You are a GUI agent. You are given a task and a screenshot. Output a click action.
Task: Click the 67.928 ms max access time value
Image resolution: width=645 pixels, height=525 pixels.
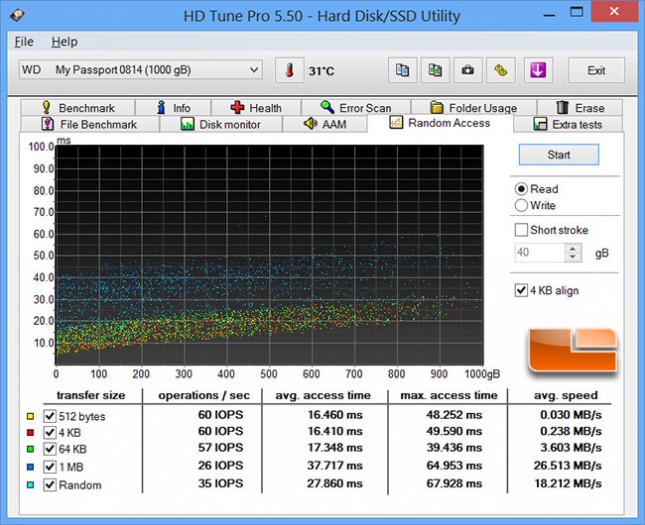pos(454,483)
